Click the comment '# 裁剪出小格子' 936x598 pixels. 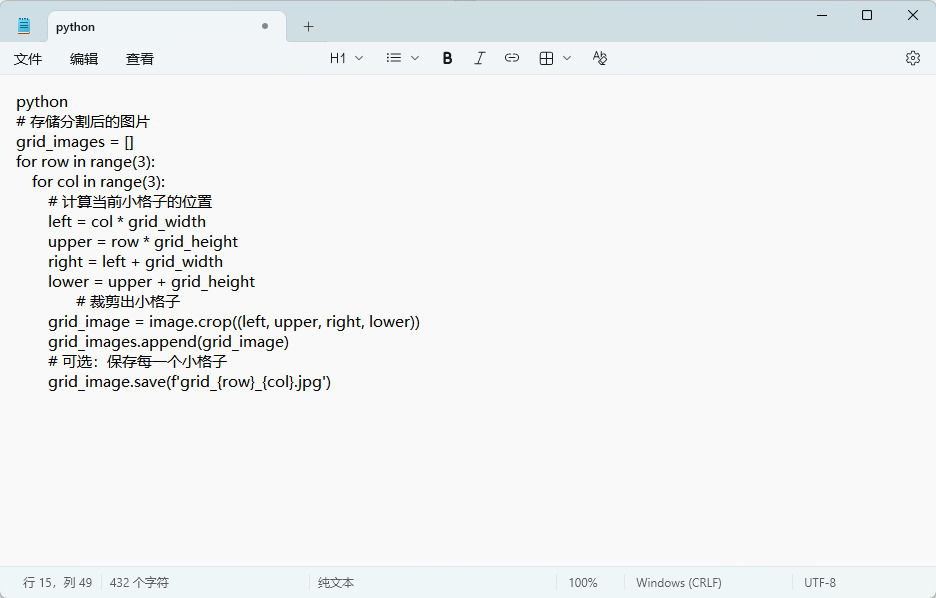(x=128, y=302)
